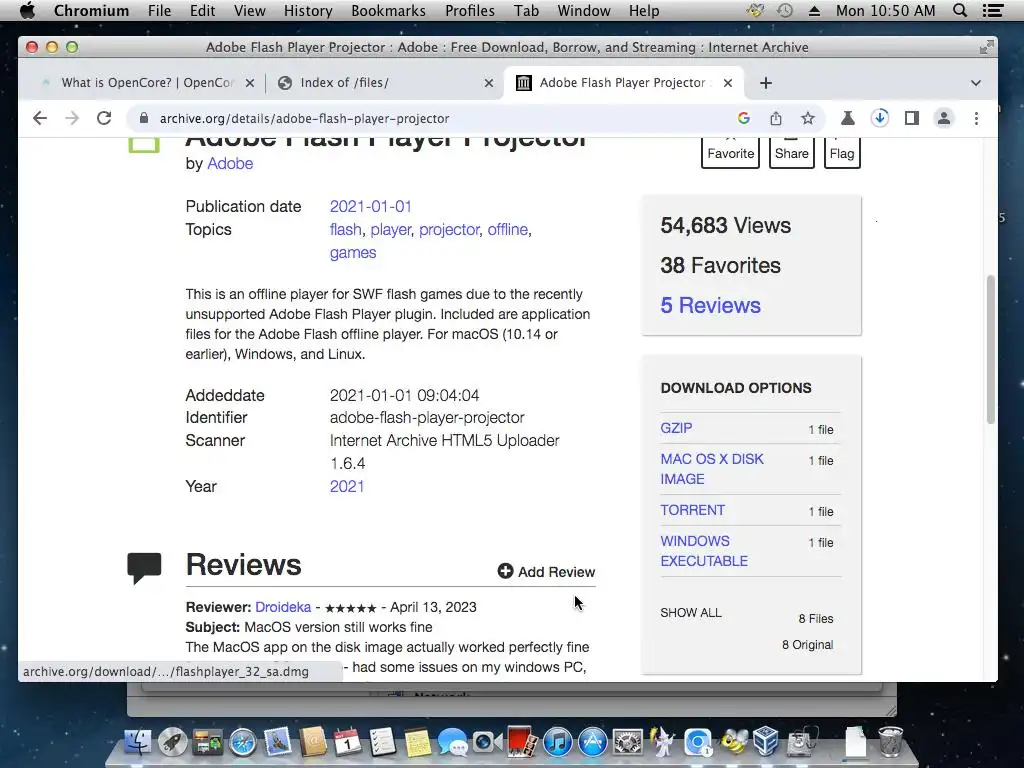The height and width of the screenshot is (768, 1024).
Task: Open the offline topic link
Action: click(x=507, y=229)
